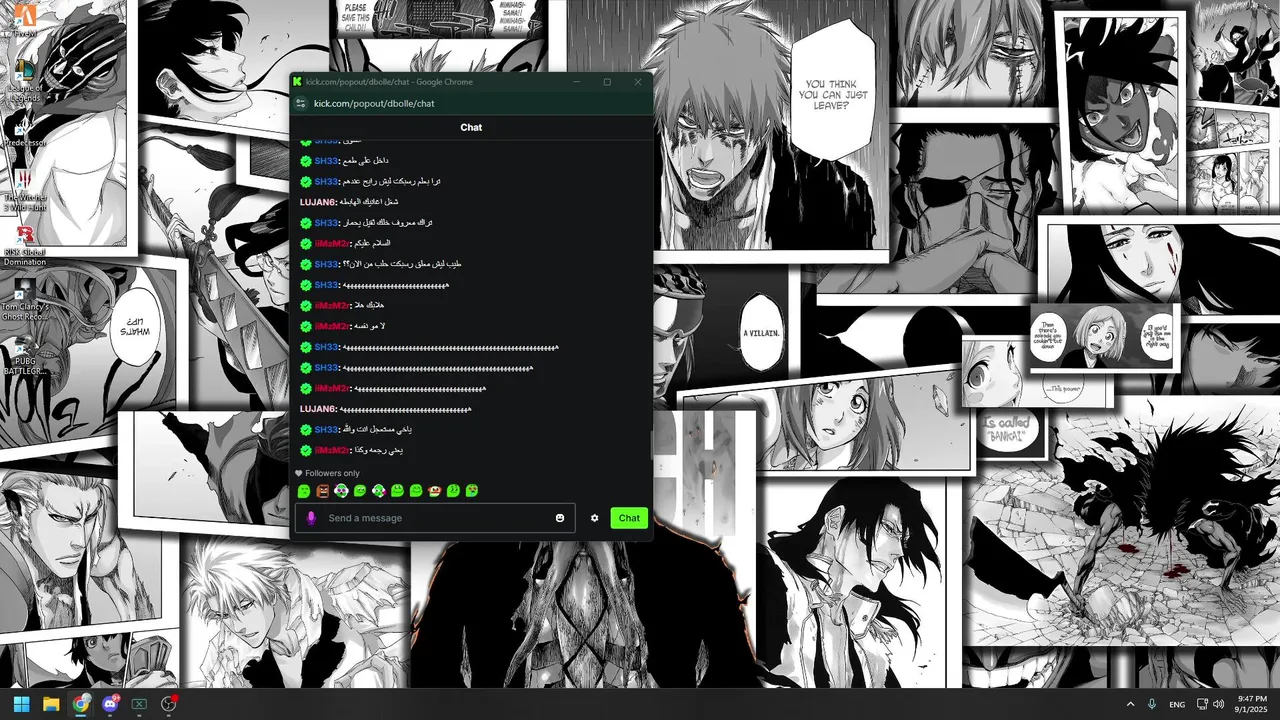Viewport: 1280px width, 720px height.
Task: Open the Windows Start menu
Action: (22, 704)
